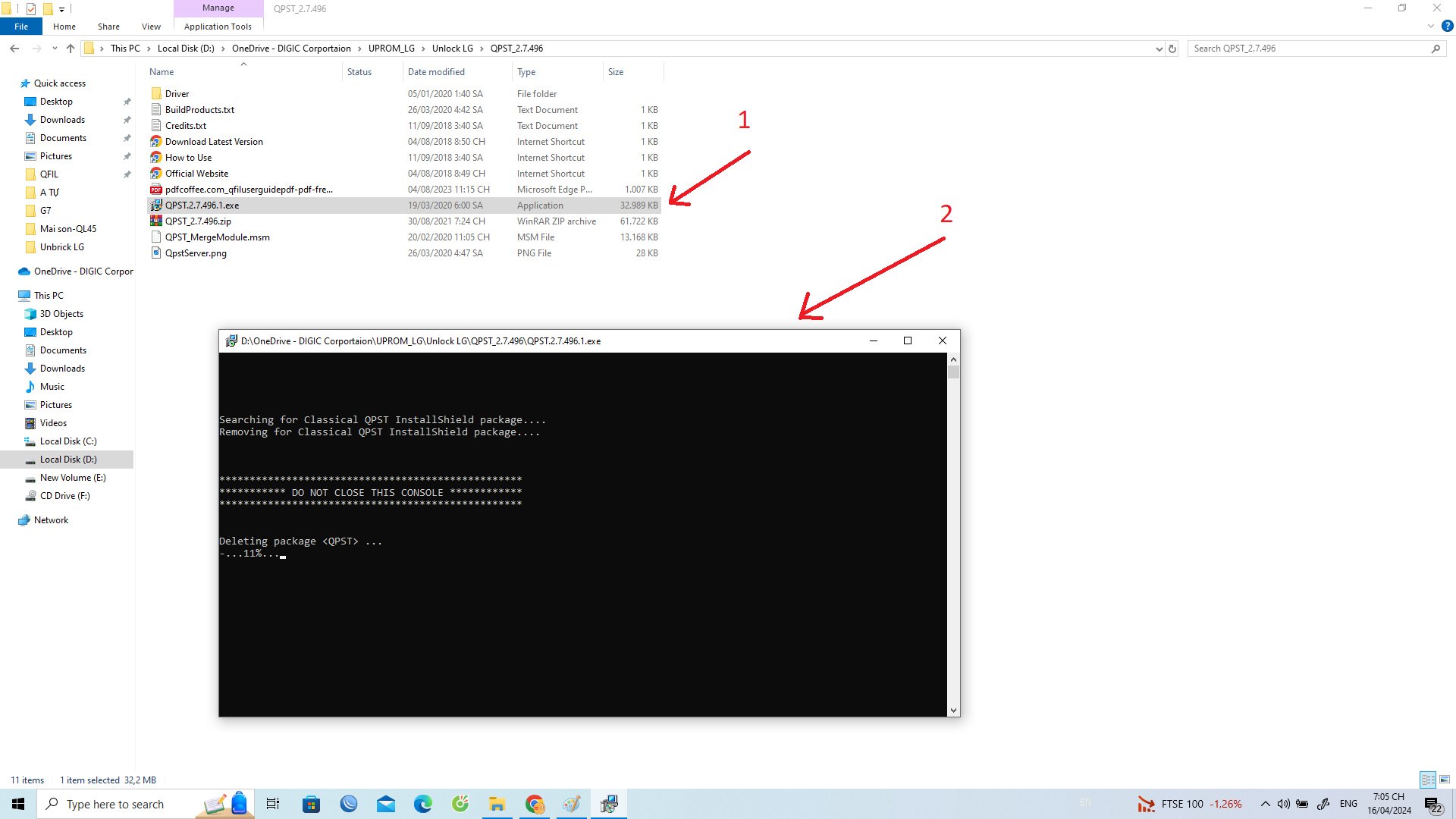Expand the address bar history dropdown
The height and width of the screenshot is (819, 1456).
pos(1159,49)
